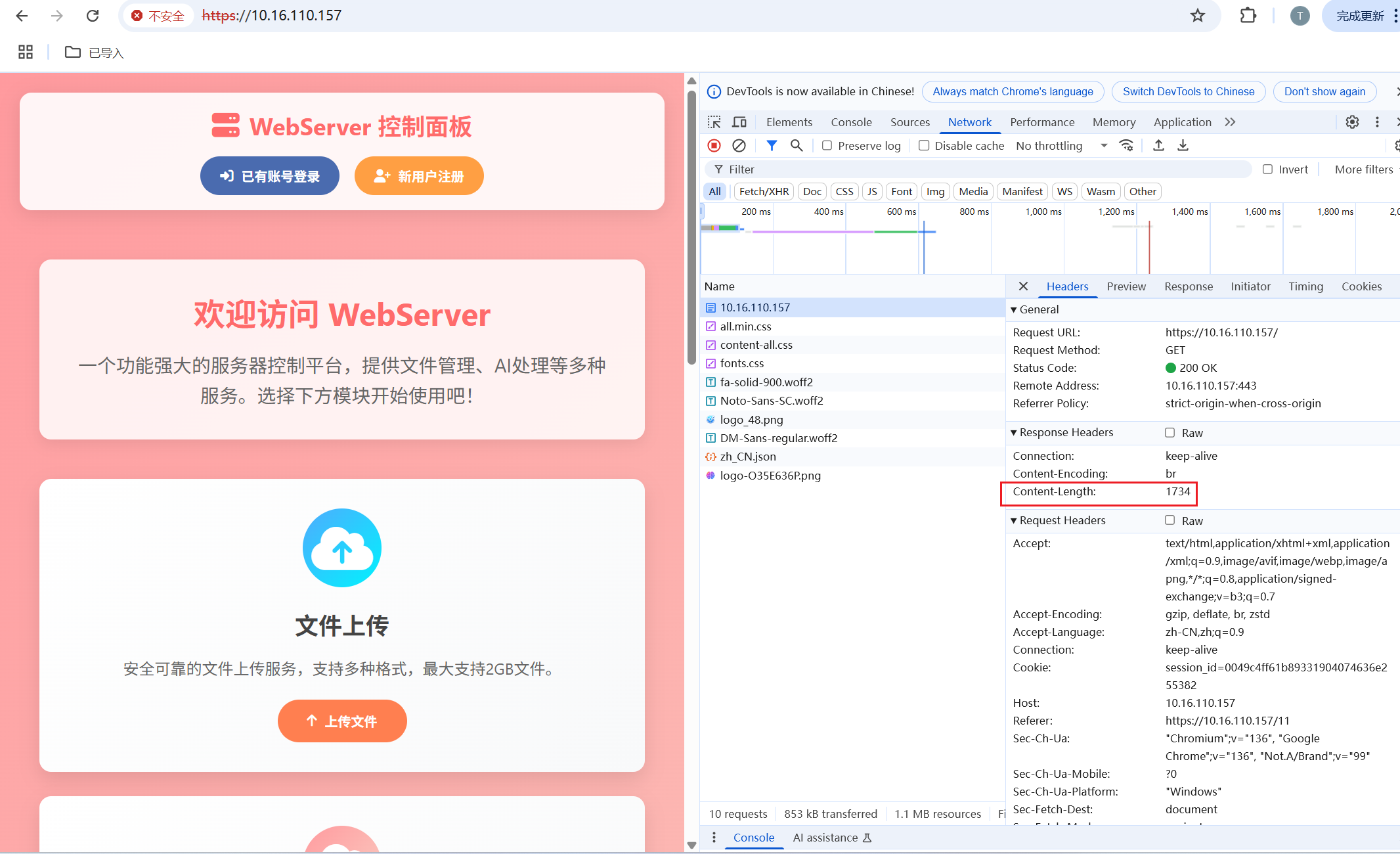This screenshot has height=854, width=1400.
Task: Bookmark this page with star icon
Action: pyautogui.click(x=1197, y=16)
